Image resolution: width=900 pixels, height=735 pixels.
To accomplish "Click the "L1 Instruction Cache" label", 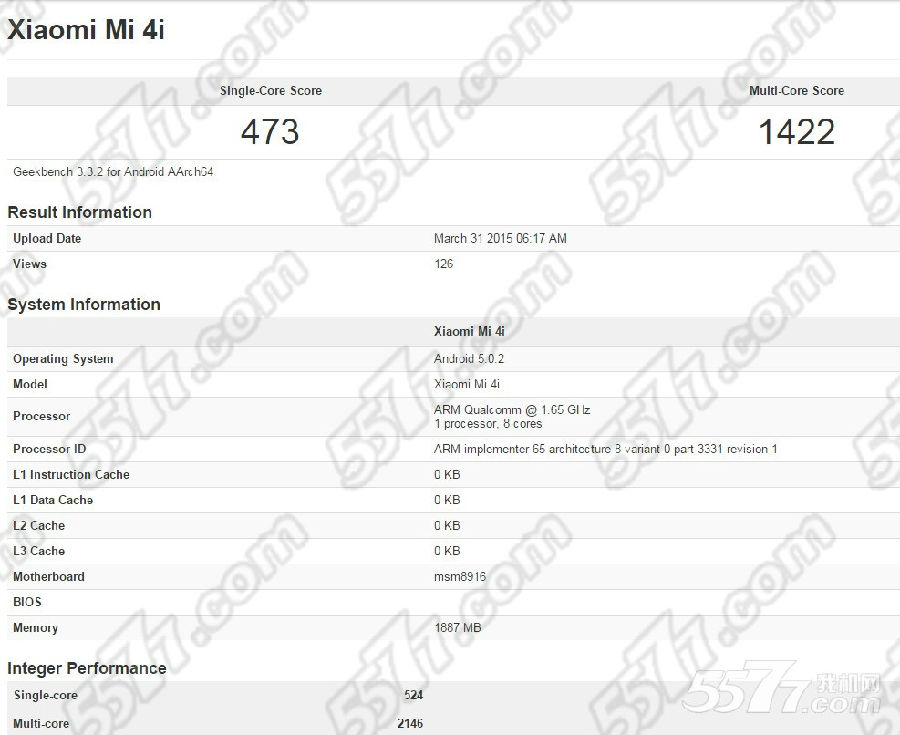I will (71, 475).
